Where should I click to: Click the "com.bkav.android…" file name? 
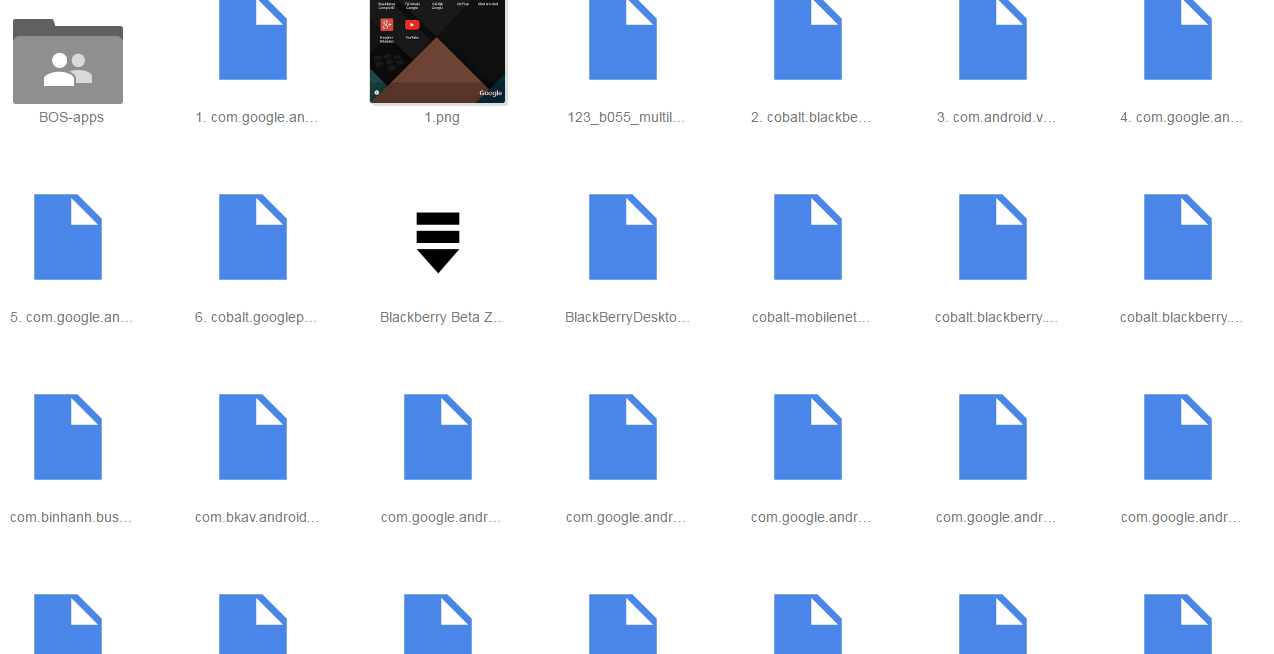(x=257, y=517)
